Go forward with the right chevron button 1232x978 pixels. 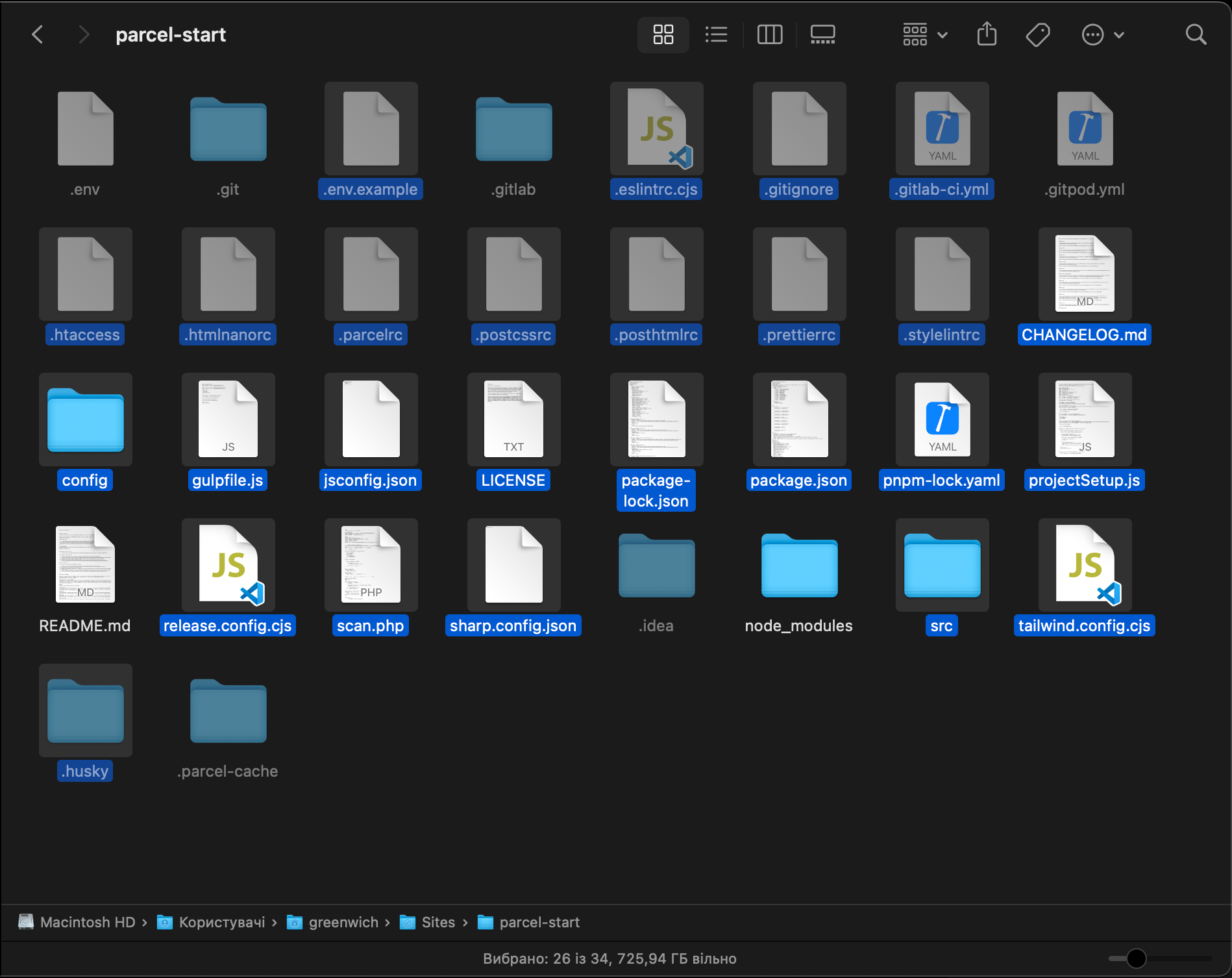83,34
